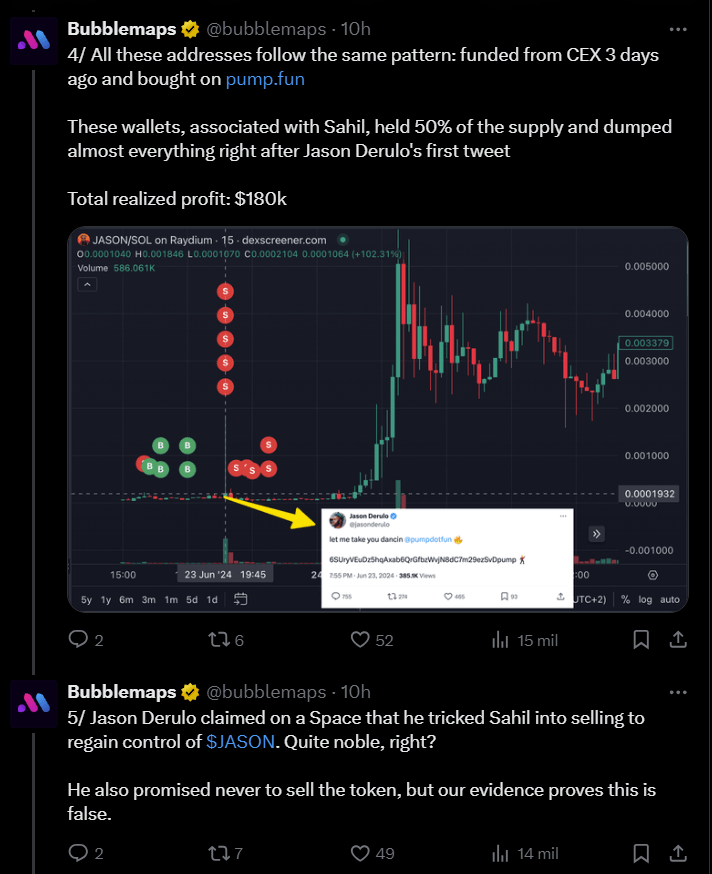Screen dimensions: 712x874
Task: Click chart time axis settings gear
Action: click(x=653, y=575)
